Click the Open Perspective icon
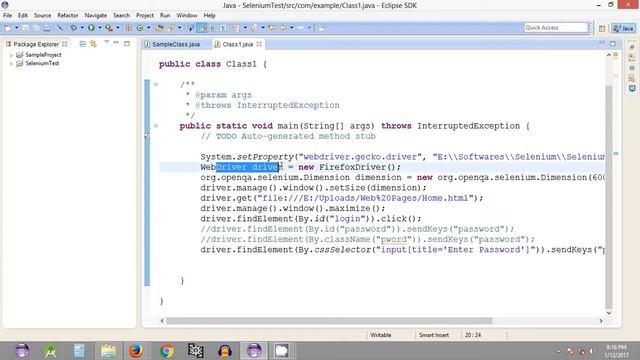The height and width of the screenshot is (360, 640). click(602, 28)
